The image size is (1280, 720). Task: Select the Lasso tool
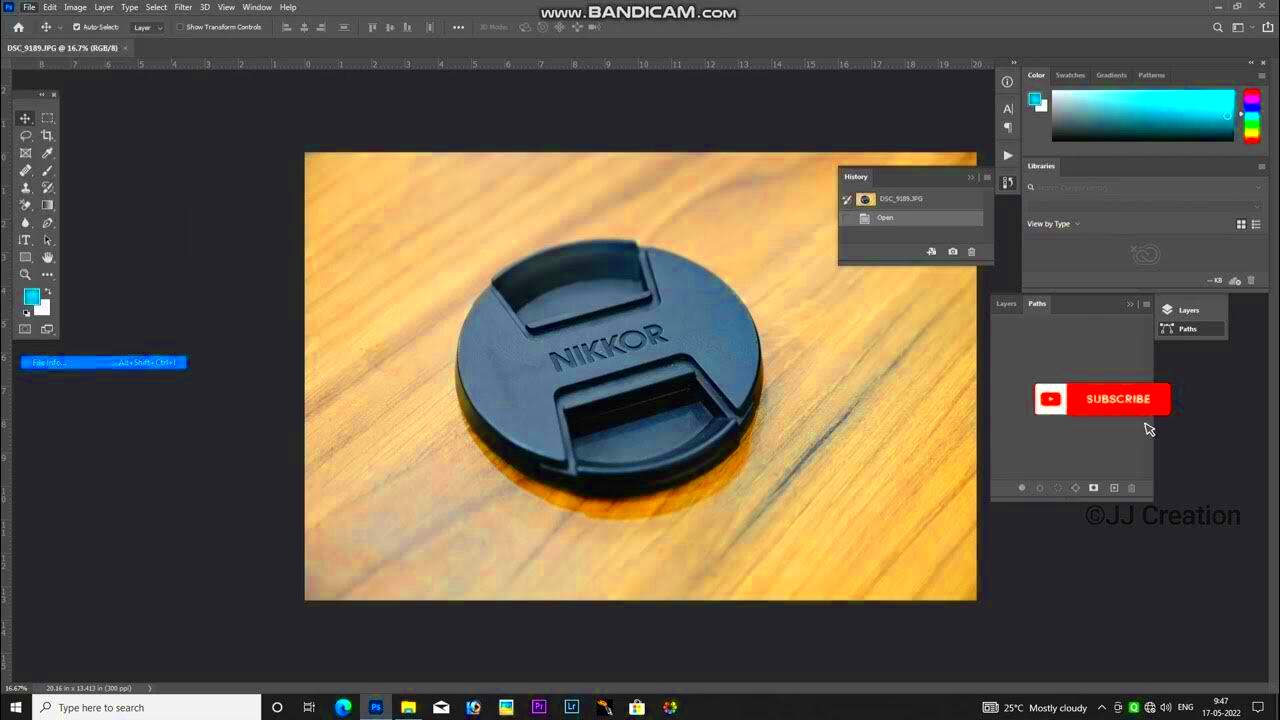tap(26, 136)
